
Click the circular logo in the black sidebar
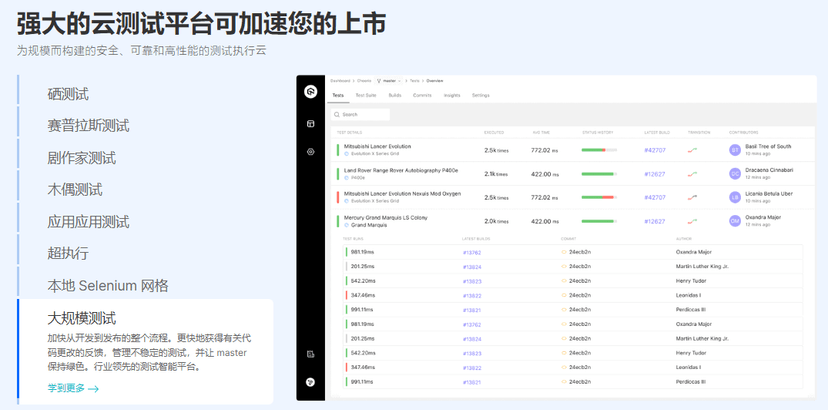pos(310,92)
